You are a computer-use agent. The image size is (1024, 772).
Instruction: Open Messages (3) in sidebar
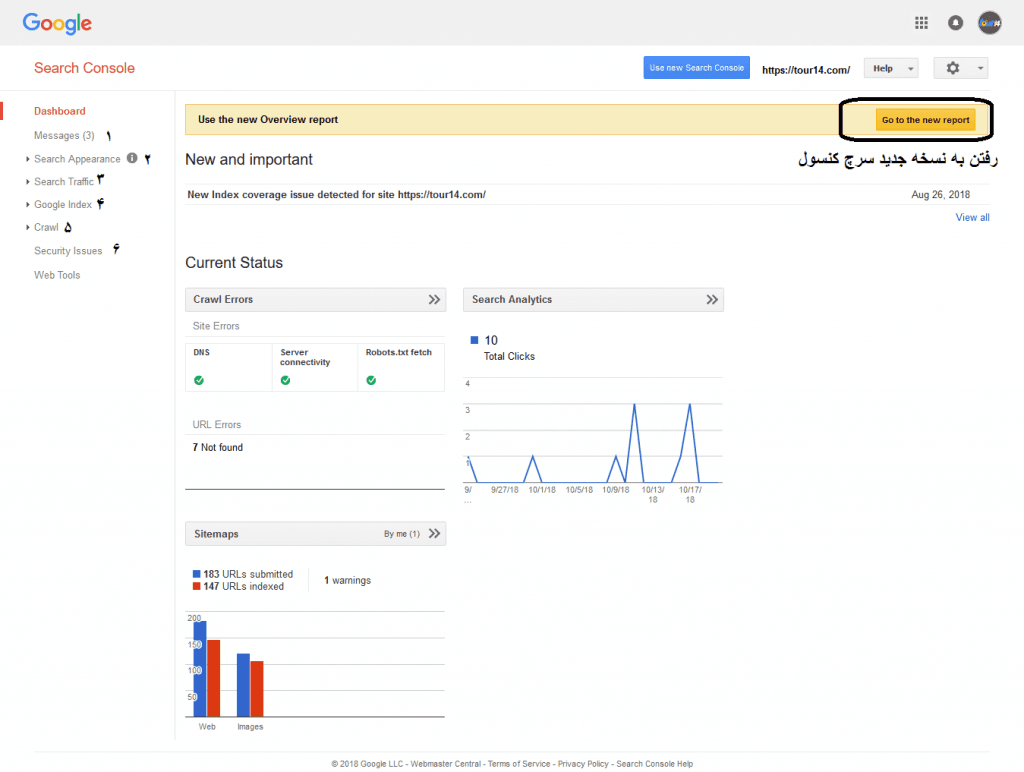[64, 135]
